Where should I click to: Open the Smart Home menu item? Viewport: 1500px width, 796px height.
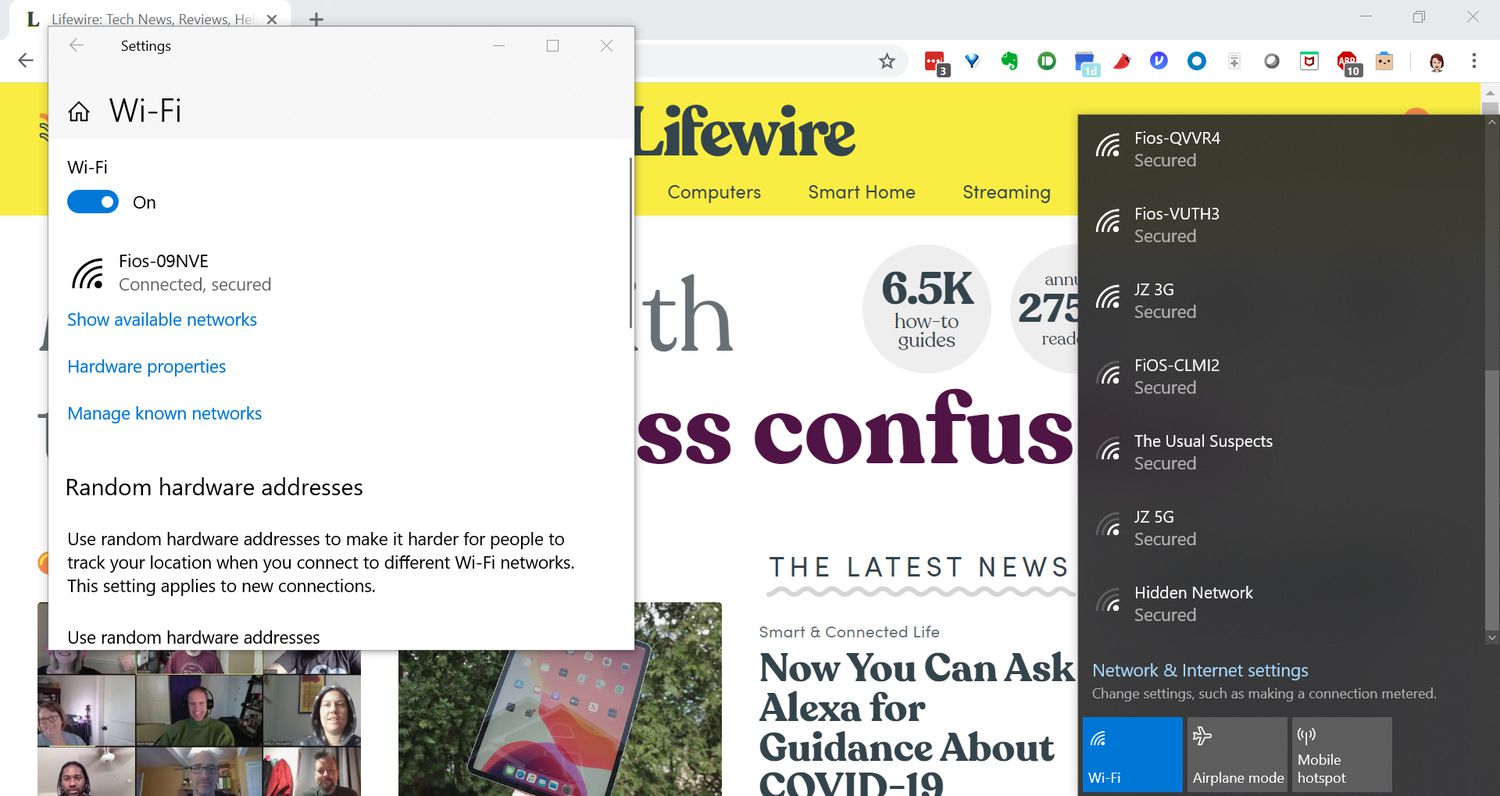861,192
